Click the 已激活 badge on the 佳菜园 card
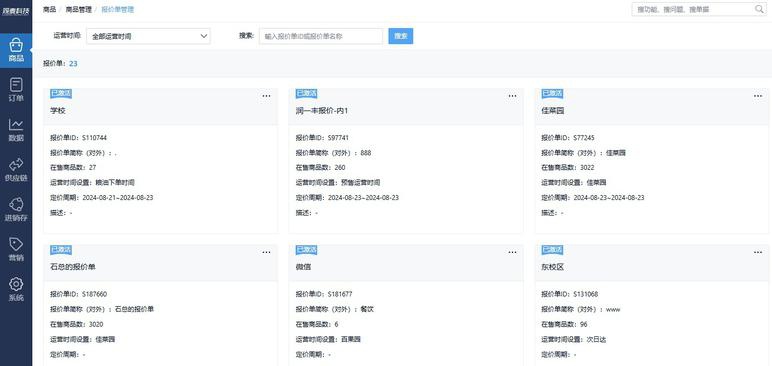The height and width of the screenshot is (366, 772). [x=552, y=94]
